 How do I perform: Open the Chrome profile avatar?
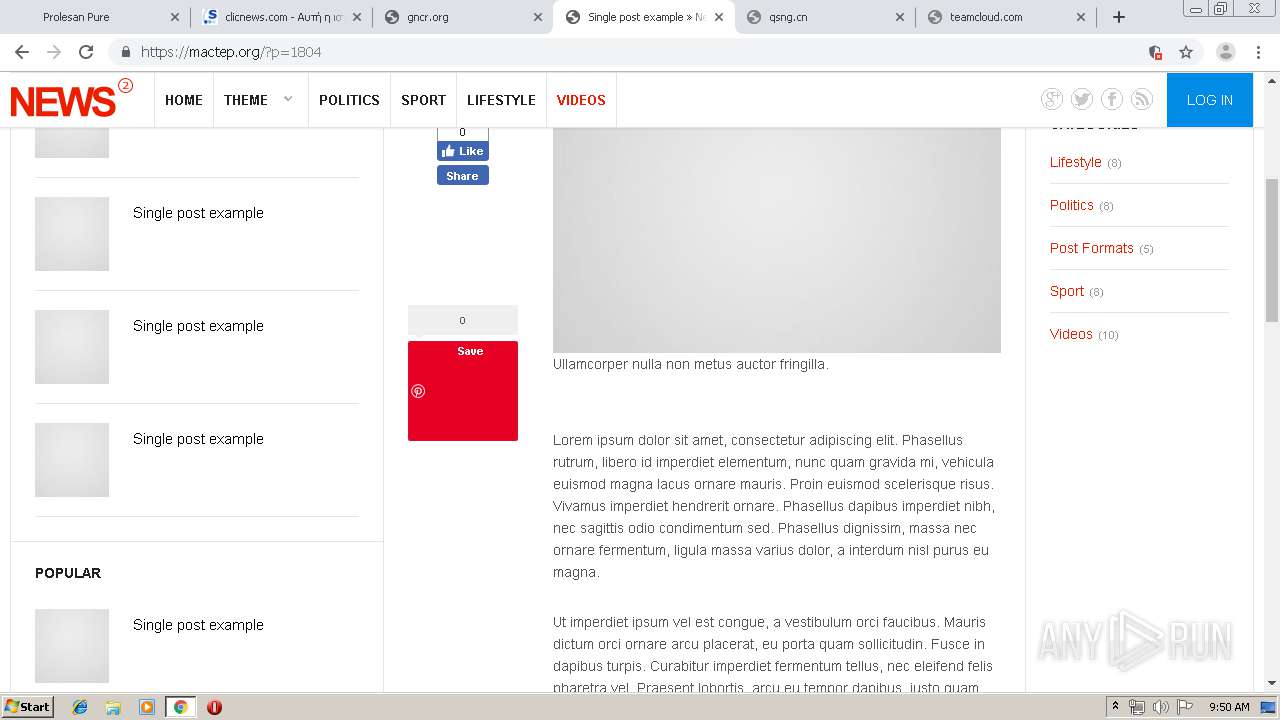1225,52
